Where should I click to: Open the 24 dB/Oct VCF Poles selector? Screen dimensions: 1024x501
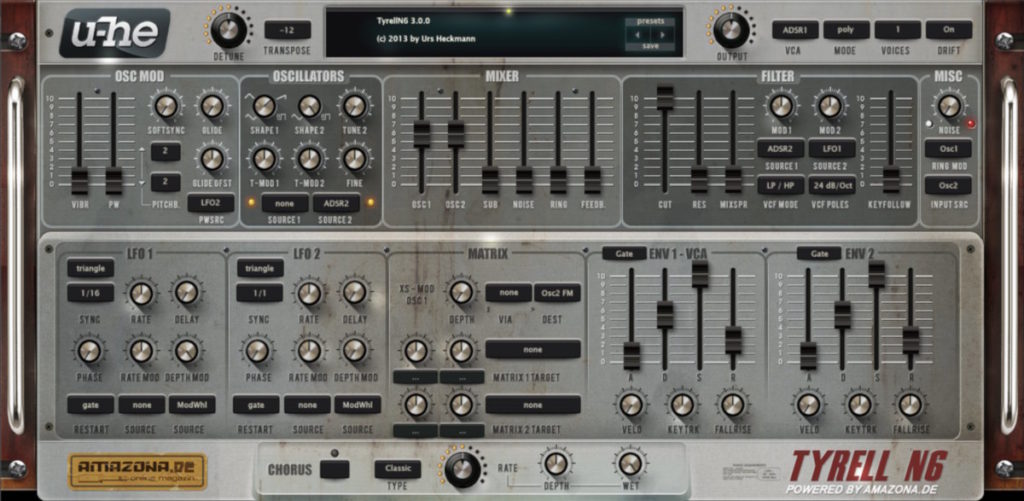click(832, 186)
